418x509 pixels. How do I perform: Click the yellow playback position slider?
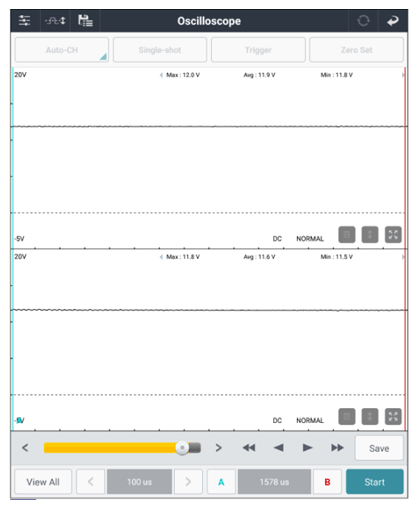[122, 448]
